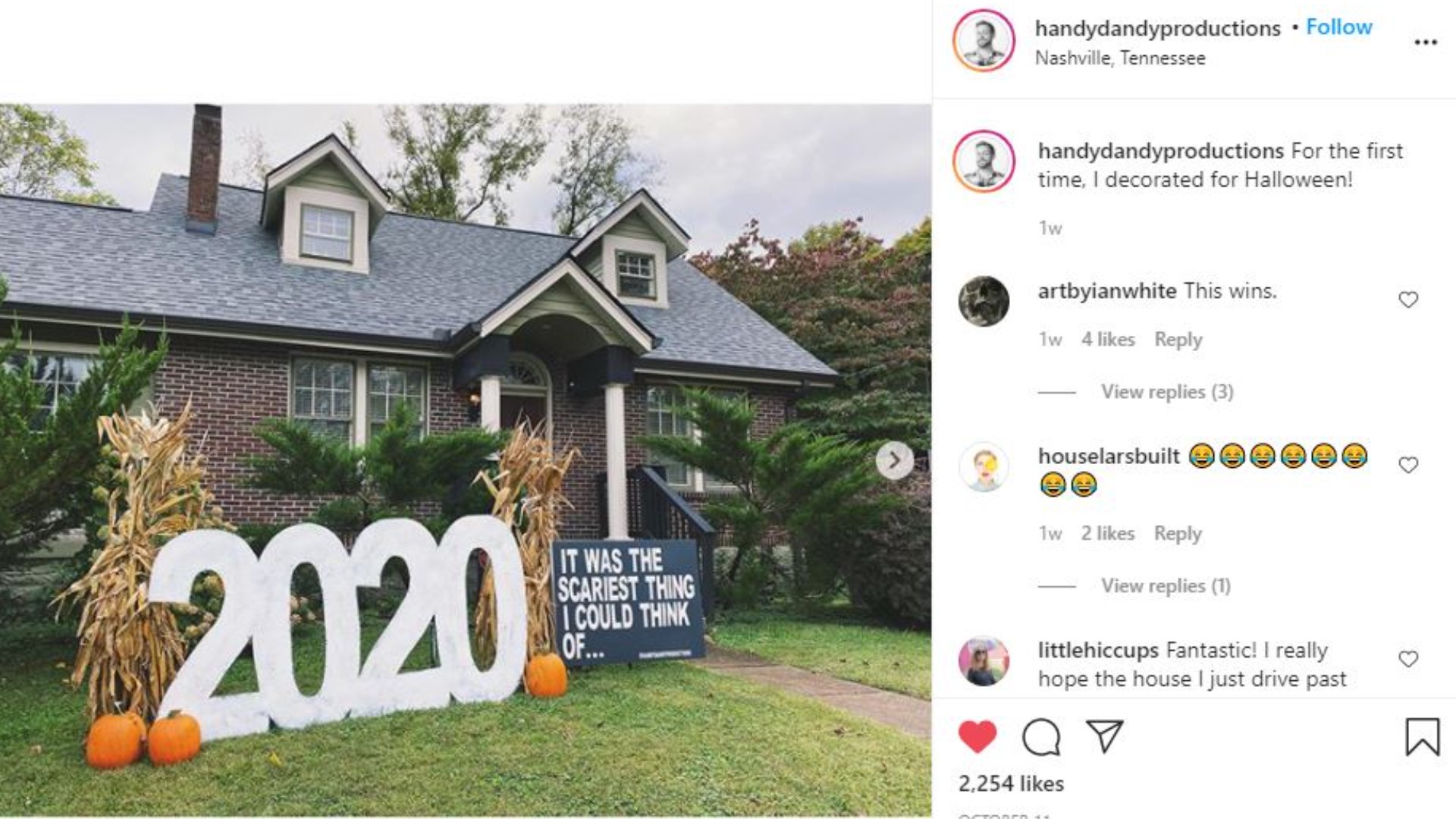The image size is (1456, 819).
Task: Like littlehiccups' comment
Action: (x=1408, y=659)
